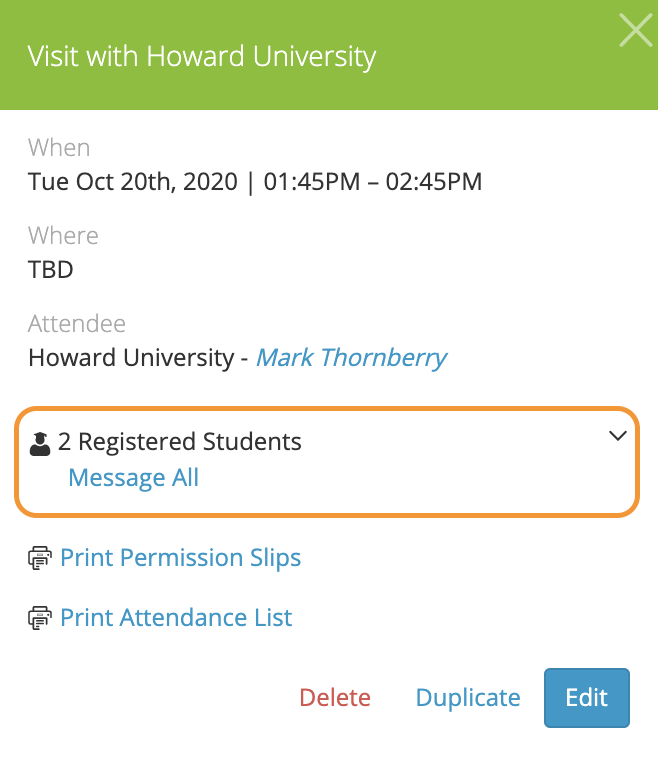Viewport: 658px width, 768px height.
Task: Delete this Howard University visit
Action: (335, 697)
